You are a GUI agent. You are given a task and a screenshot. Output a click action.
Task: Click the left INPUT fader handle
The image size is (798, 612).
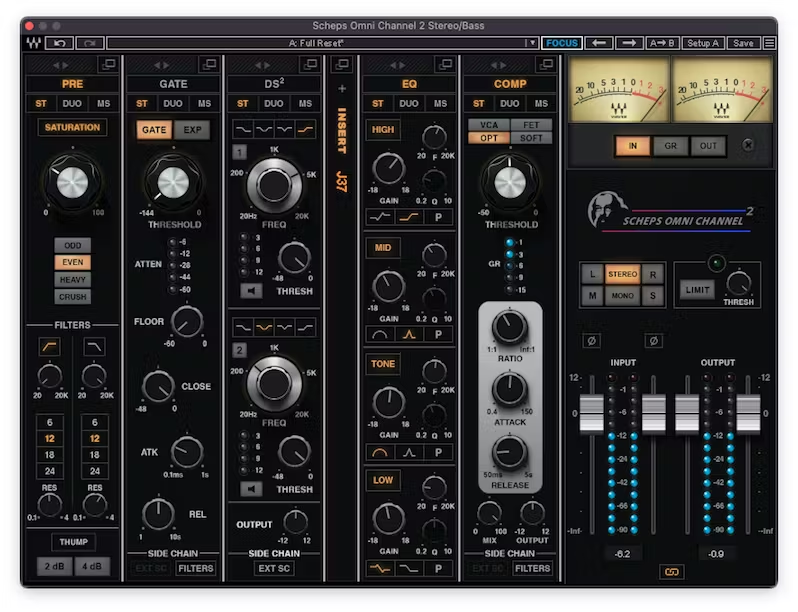pyautogui.click(x=591, y=414)
